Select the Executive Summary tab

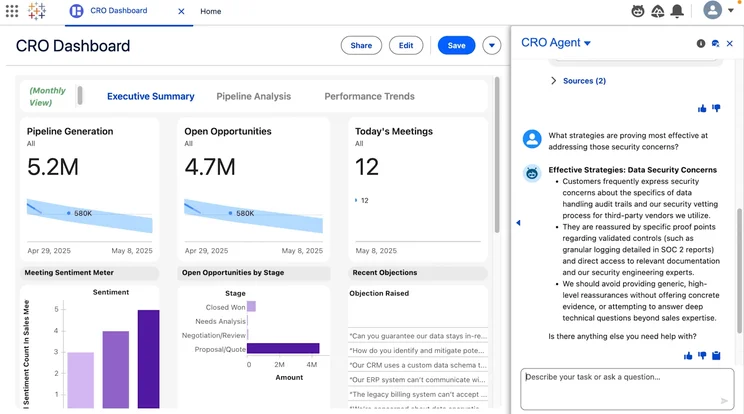[x=150, y=96]
